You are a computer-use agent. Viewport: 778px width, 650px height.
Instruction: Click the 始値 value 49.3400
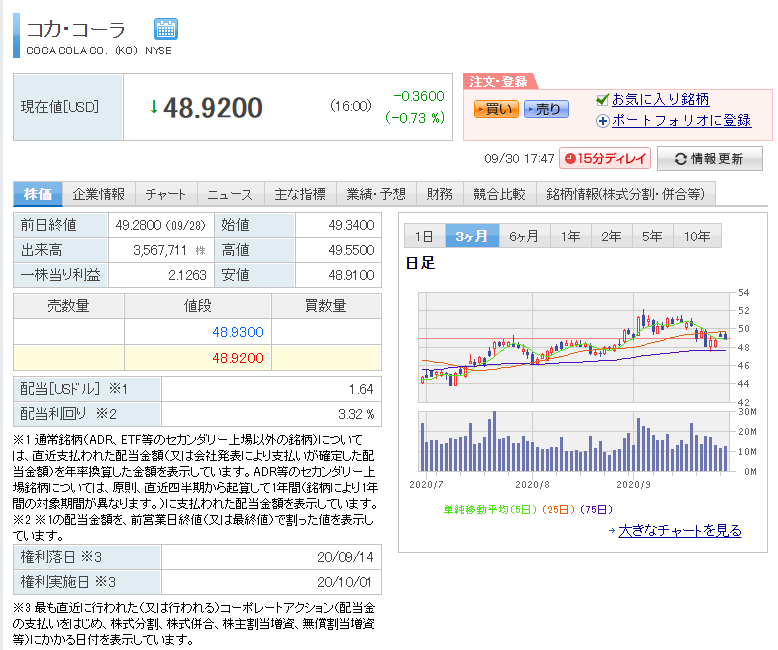pyautogui.click(x=351, y=225)
